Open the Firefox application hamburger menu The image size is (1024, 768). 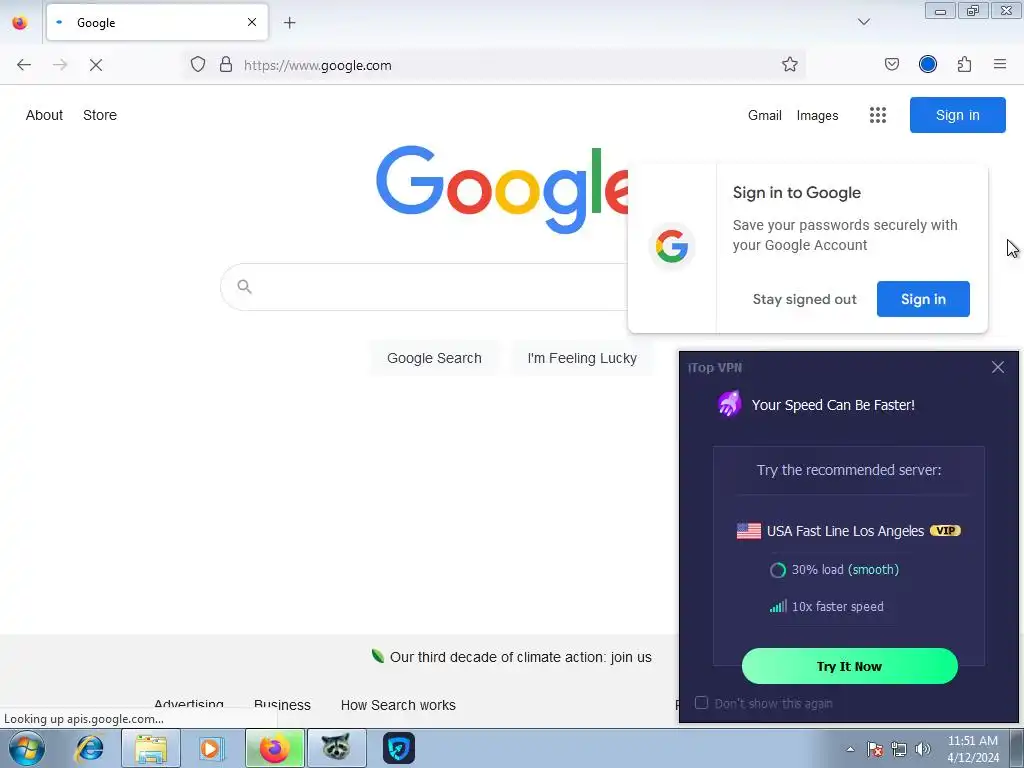point(1000,65)
